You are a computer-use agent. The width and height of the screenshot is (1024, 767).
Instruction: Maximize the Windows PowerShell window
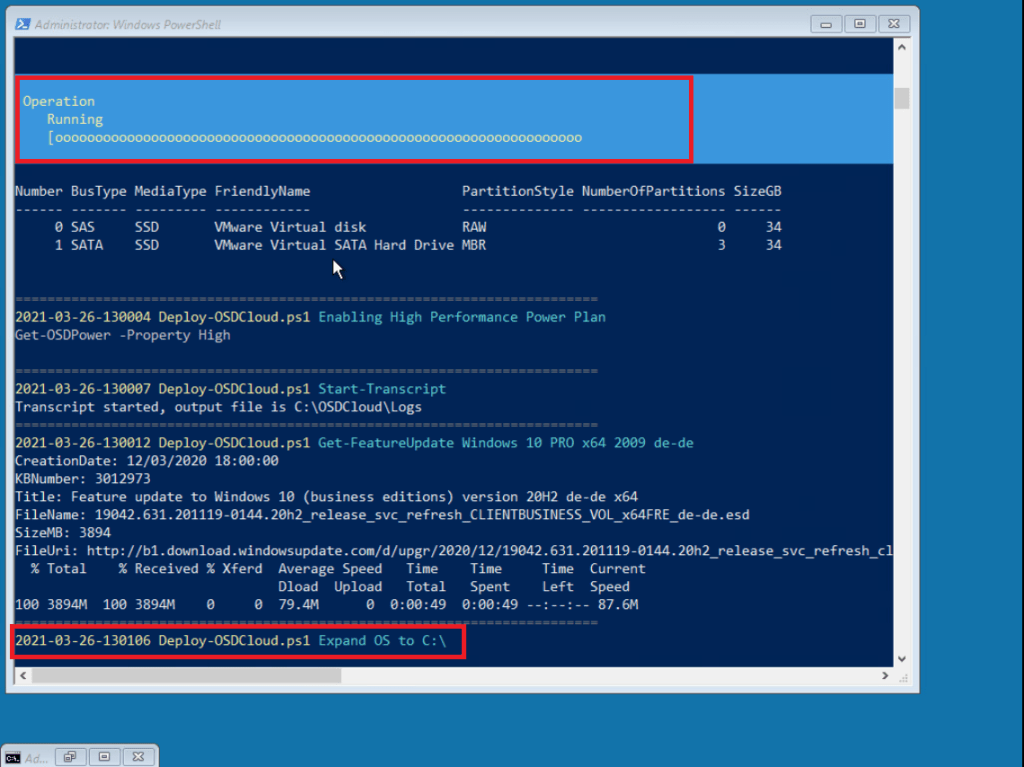[860, 23]
